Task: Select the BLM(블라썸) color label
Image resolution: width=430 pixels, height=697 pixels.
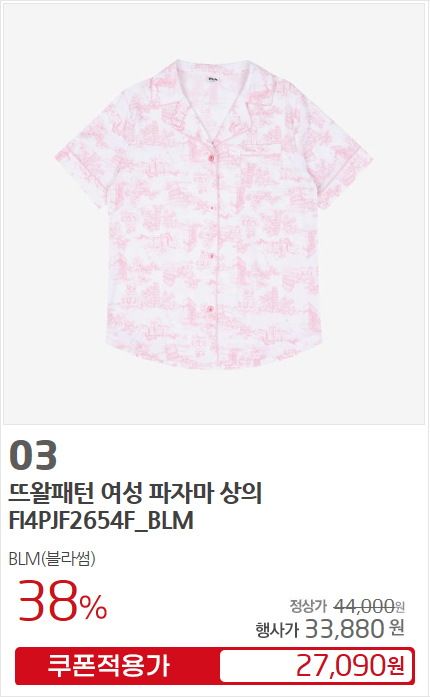Action: 52,559
